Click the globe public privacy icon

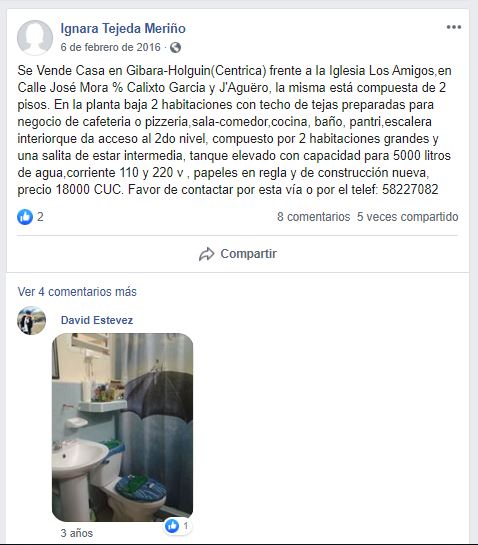click(x=175, y=47)
